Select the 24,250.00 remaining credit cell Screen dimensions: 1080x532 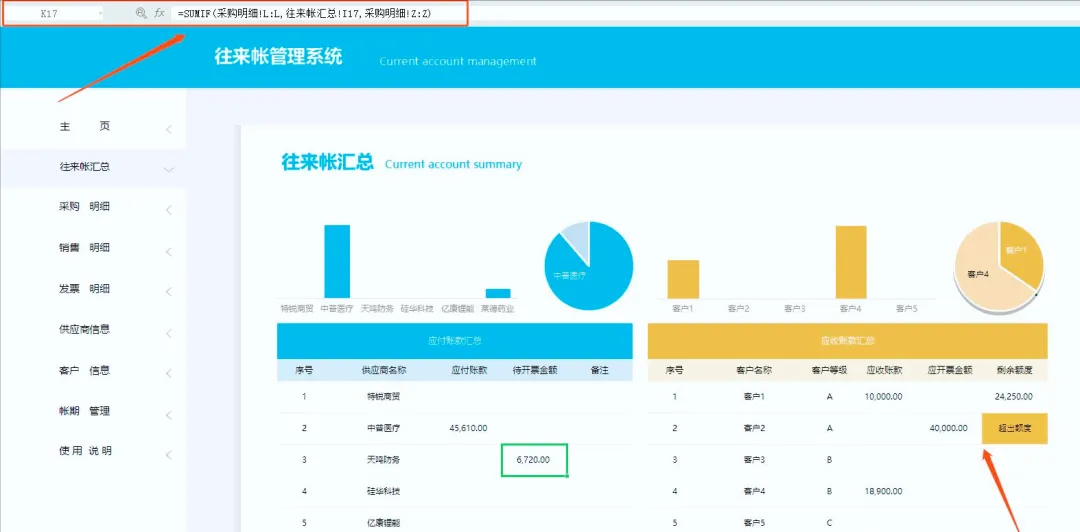(x=1014, y=396)
